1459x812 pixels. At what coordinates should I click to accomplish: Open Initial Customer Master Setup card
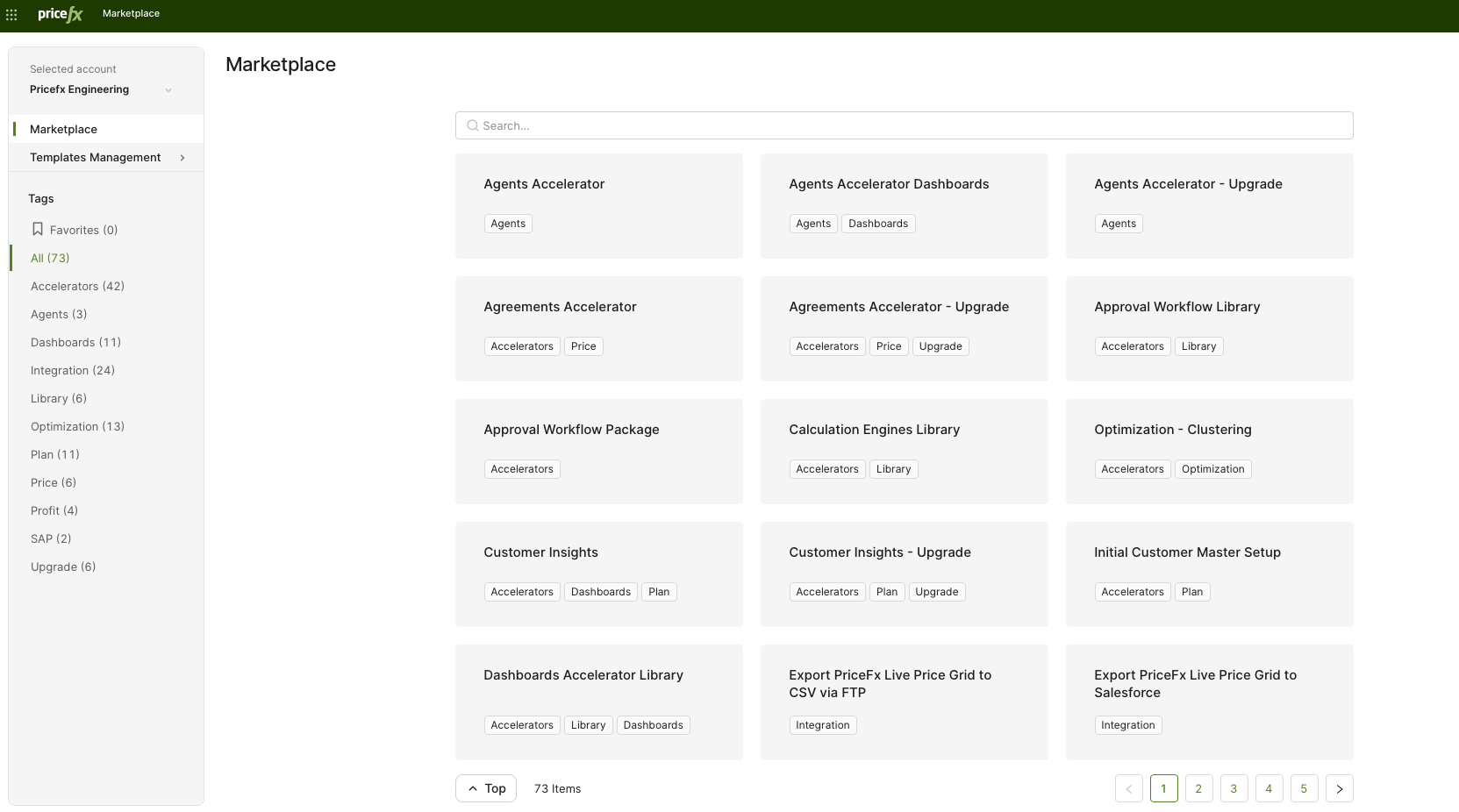click(x=1210, y=574)
